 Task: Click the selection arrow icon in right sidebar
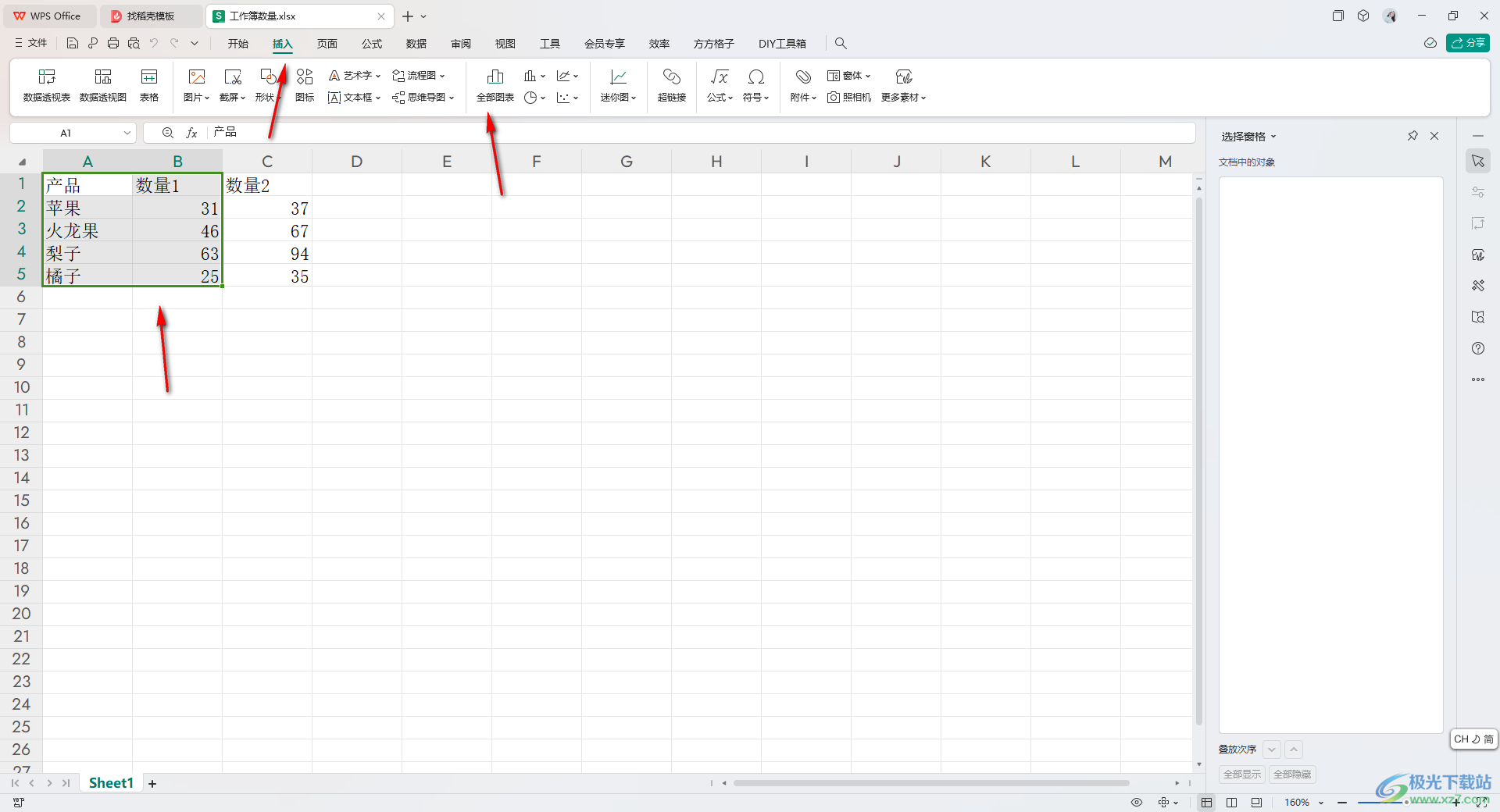coord(1478,161)
